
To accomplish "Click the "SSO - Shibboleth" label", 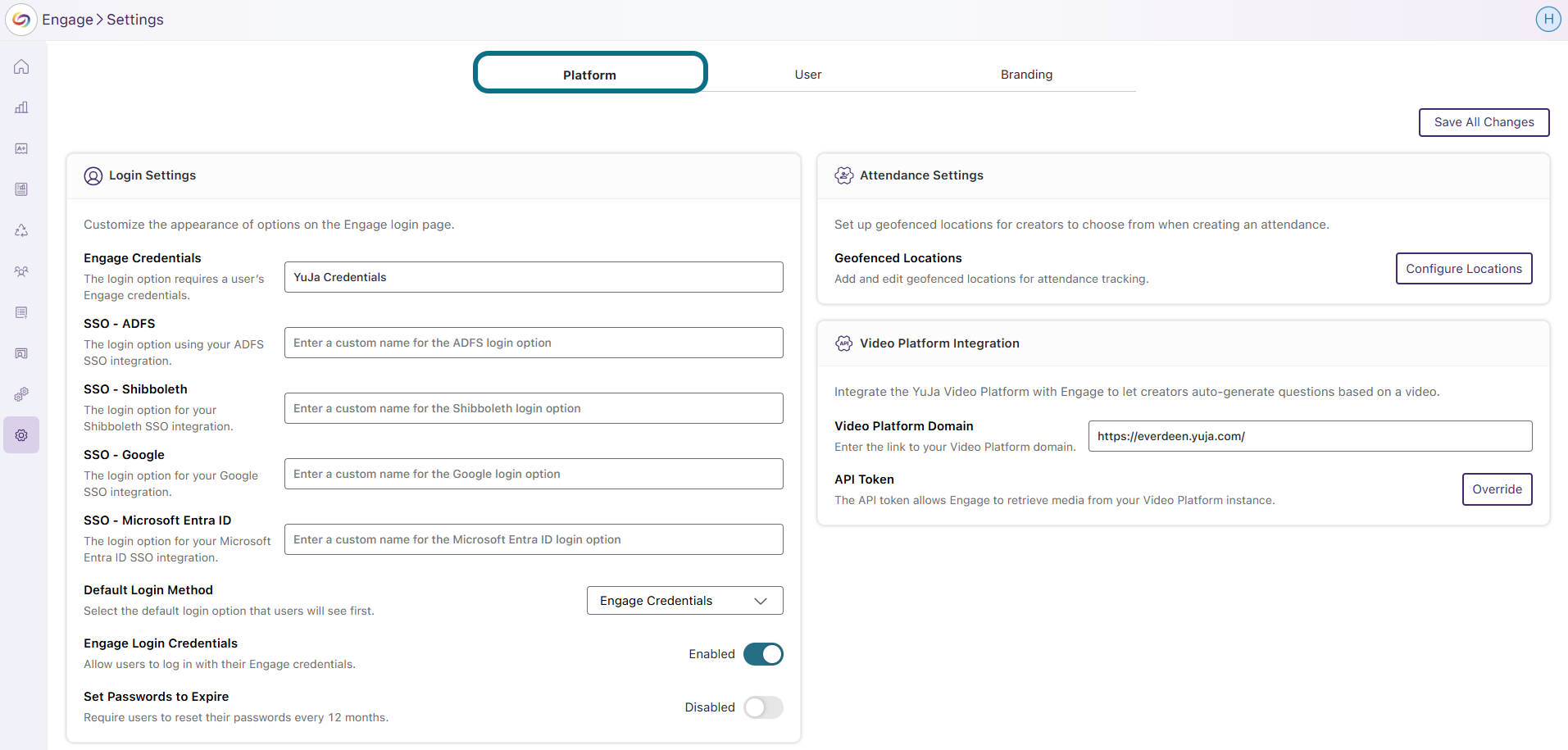I will [135, 389].
